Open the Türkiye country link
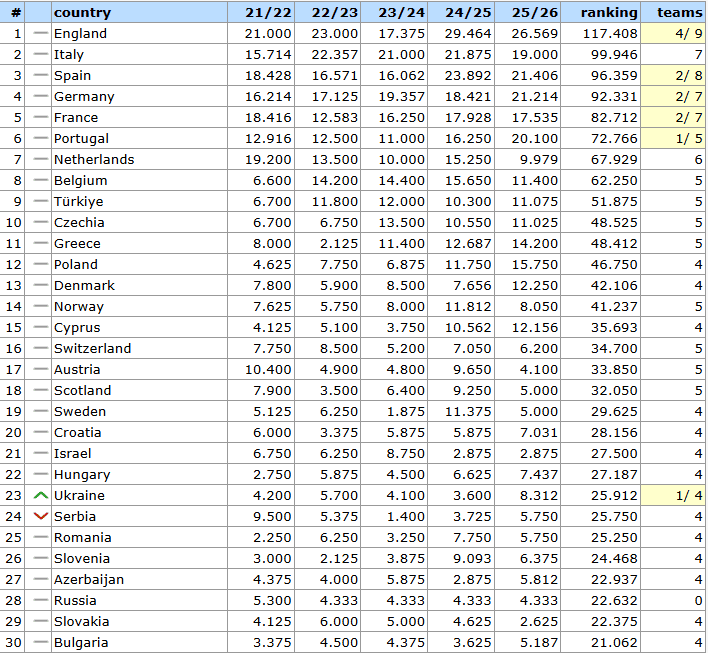This screenshot has width=708, height=653. 78,202
